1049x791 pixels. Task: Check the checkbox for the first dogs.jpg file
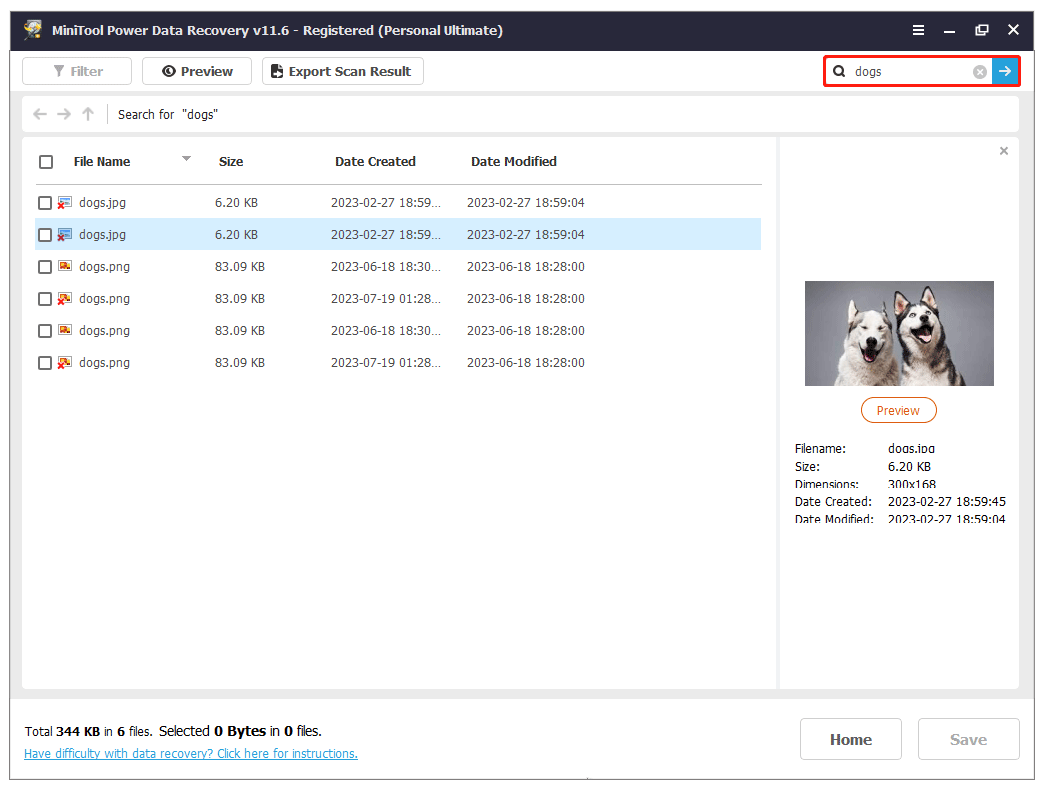[45, 202]
